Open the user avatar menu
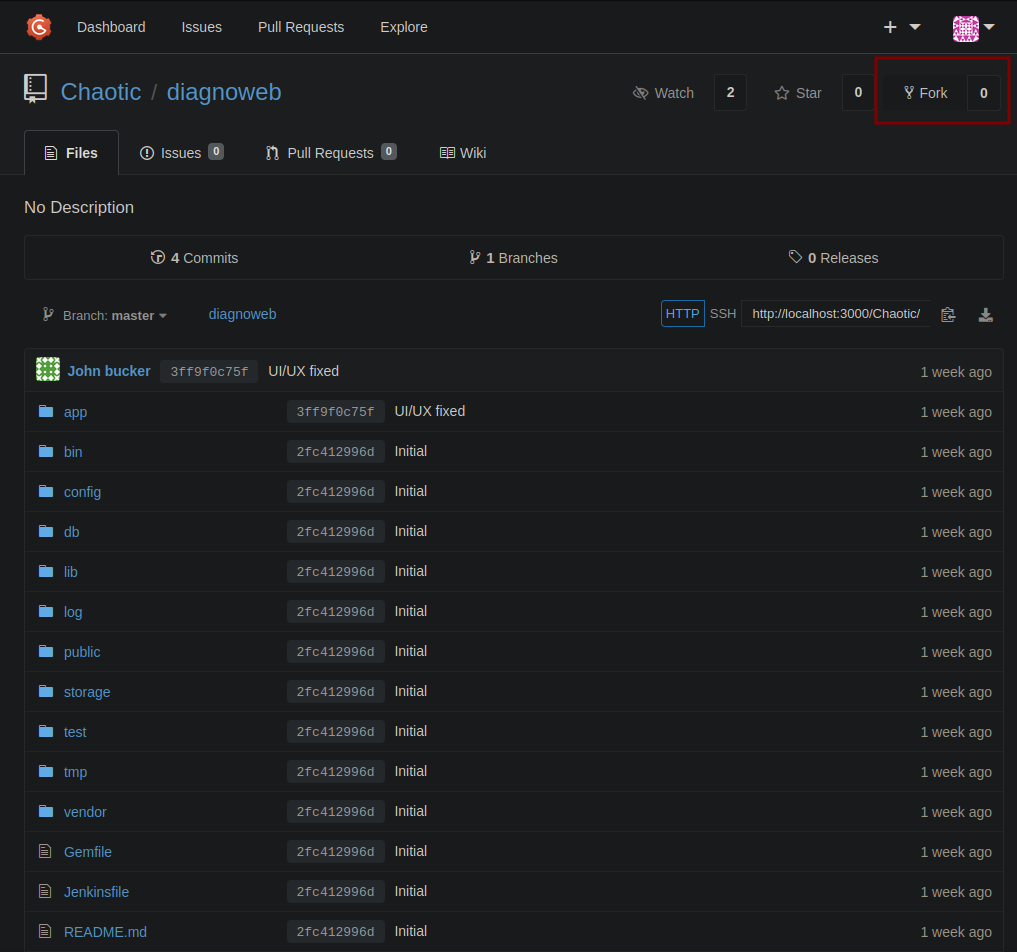 (973, 28)
